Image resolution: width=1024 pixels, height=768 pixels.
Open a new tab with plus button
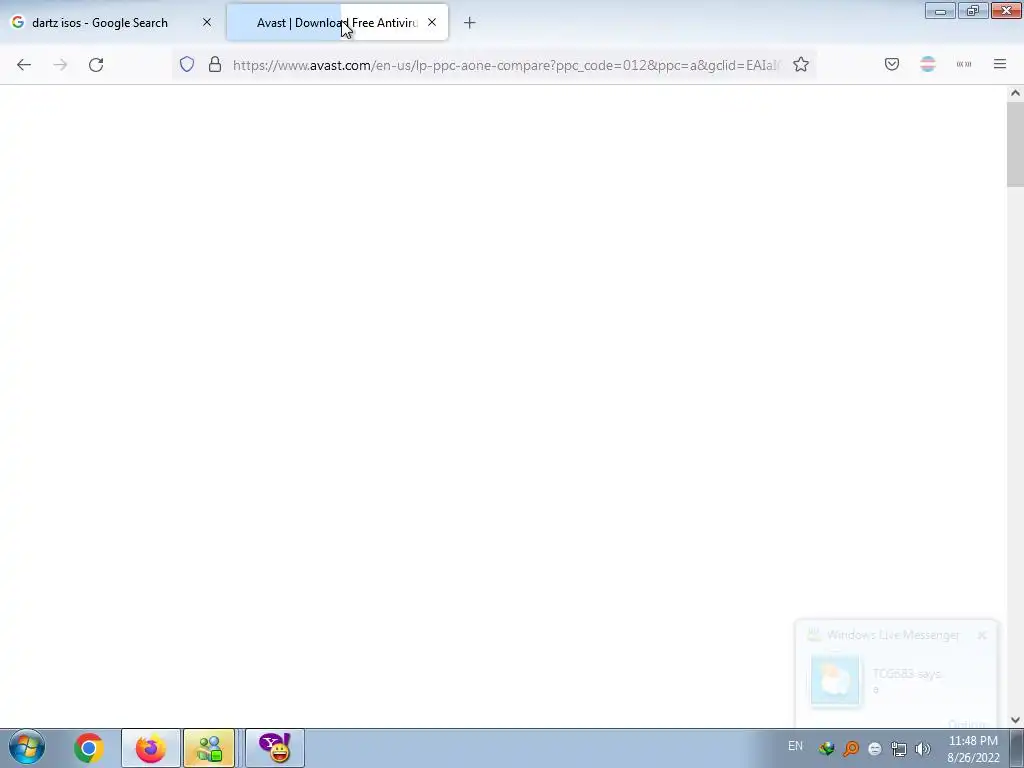(470, 23)
